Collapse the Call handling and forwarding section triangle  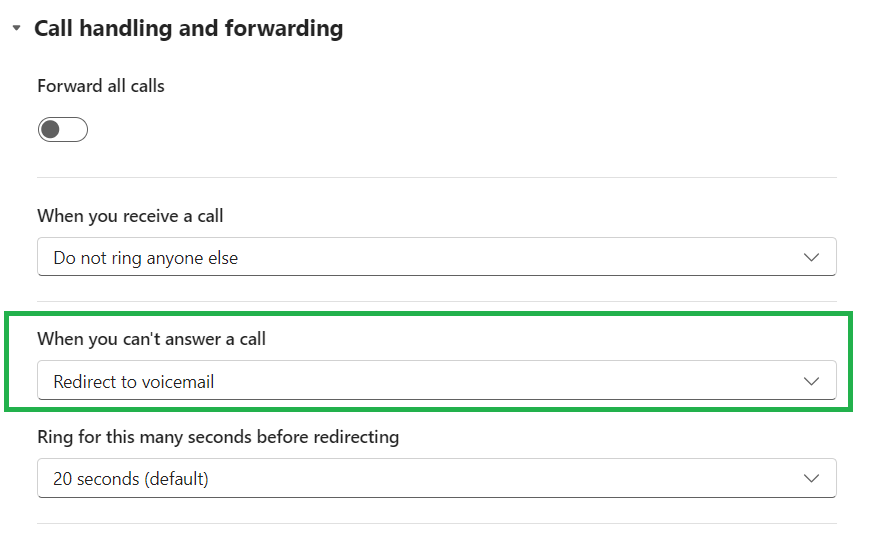pos(16,29)
